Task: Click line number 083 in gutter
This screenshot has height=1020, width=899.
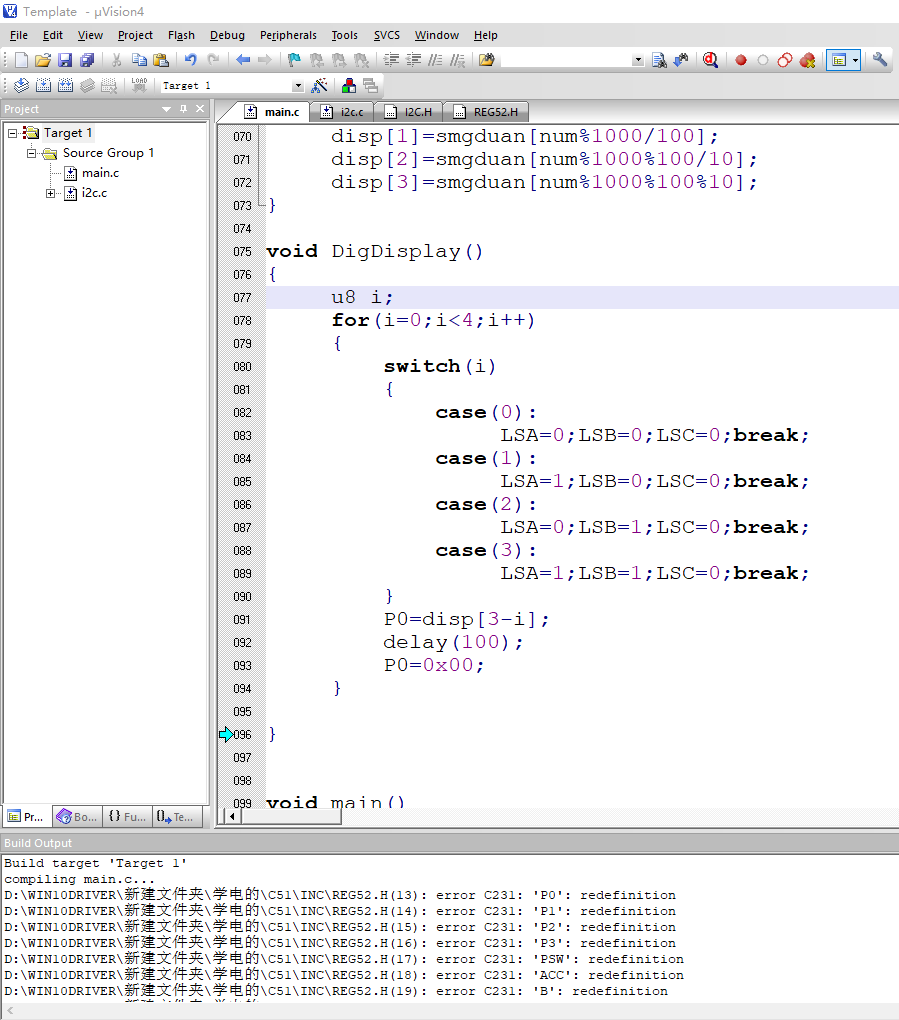Action: click(242, 436)
